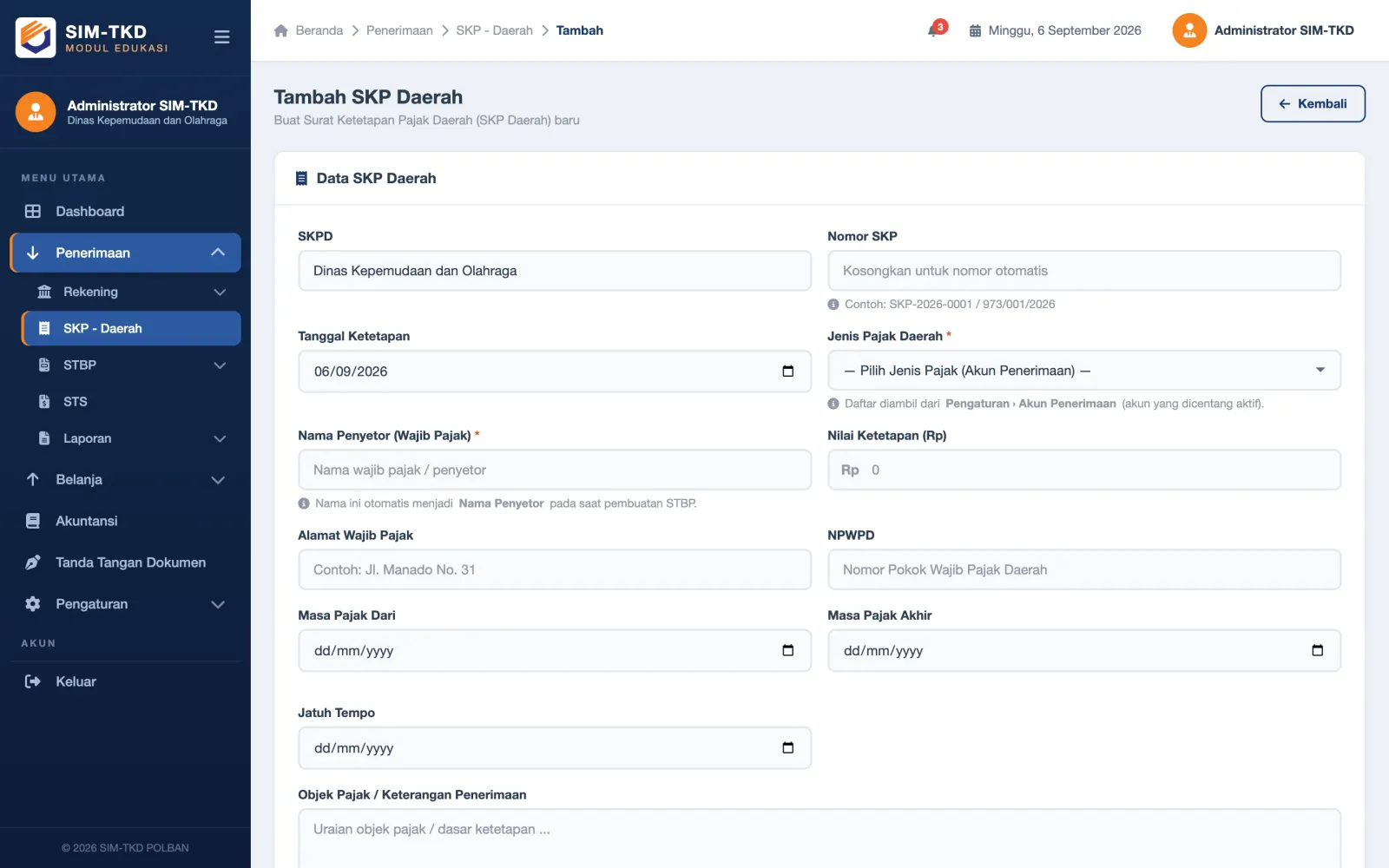Open Dashboard from the sidebar

coord(125,211)
